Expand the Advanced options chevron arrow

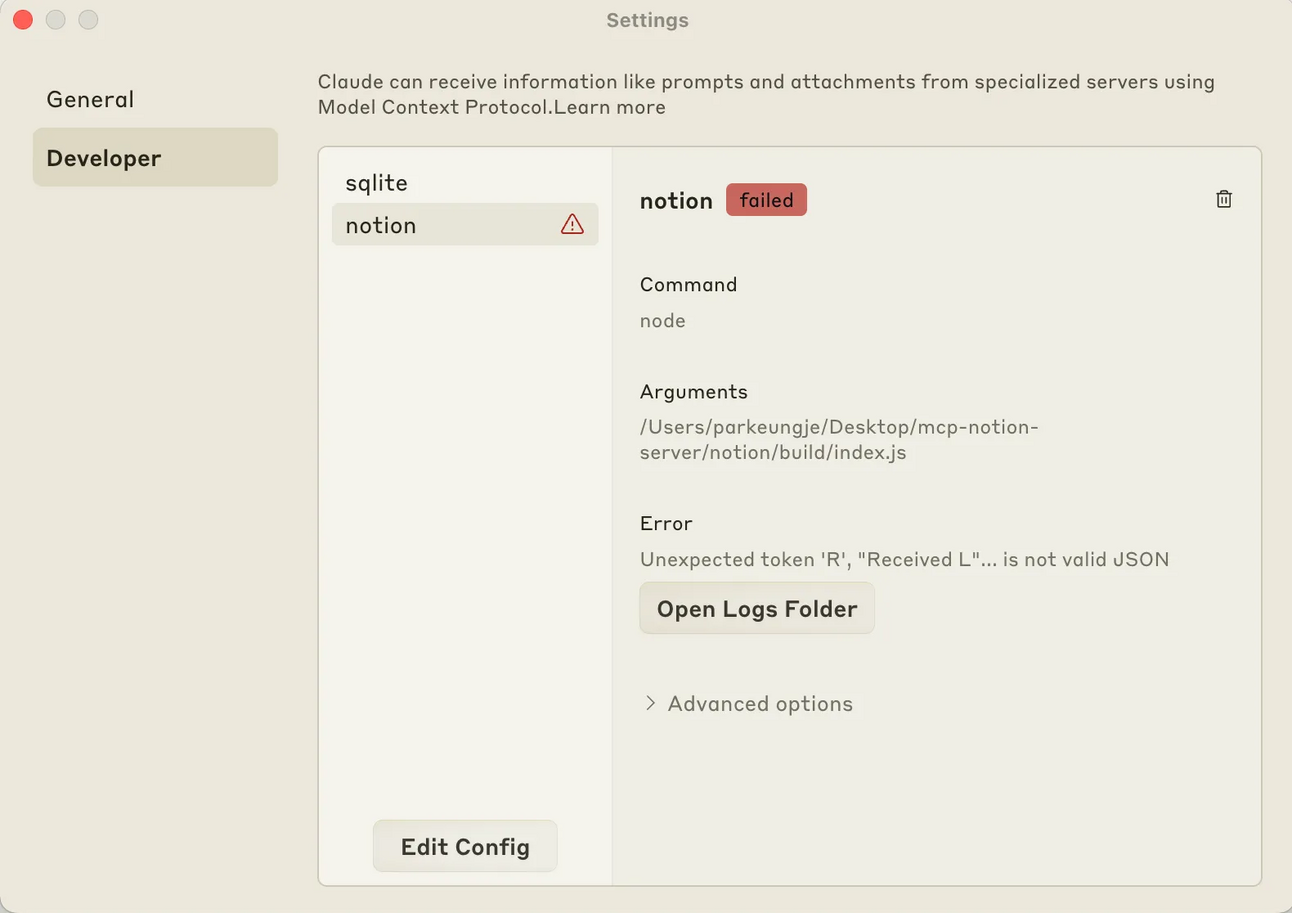point(650,703)
